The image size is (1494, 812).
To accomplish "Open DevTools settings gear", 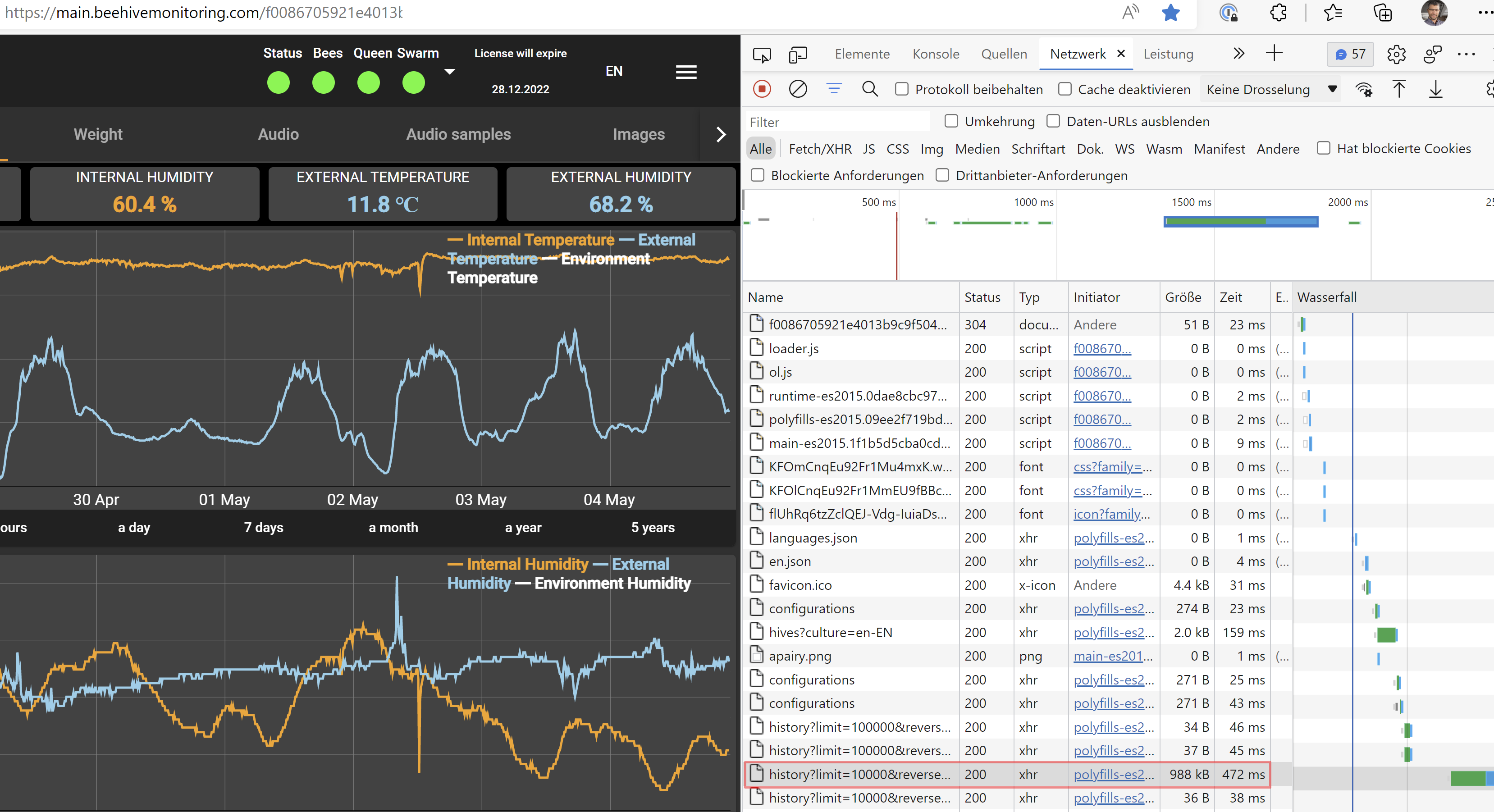I will point(1396,55).
